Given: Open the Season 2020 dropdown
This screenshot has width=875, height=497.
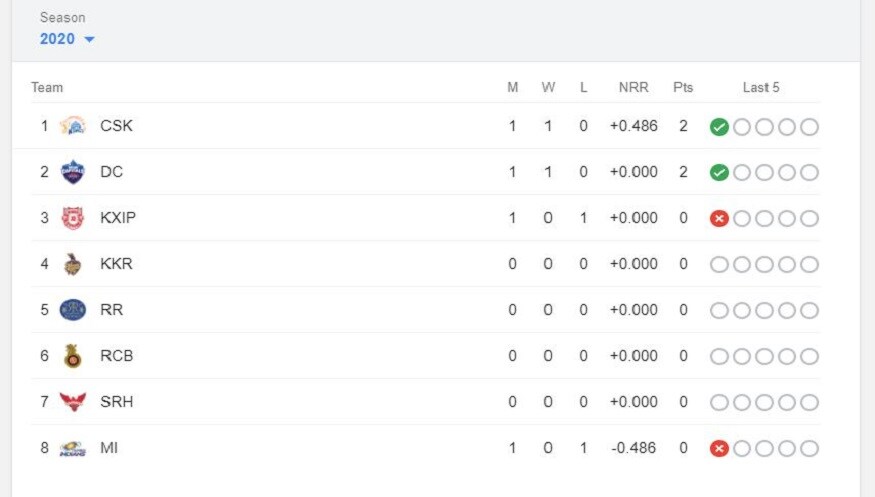Looking at the screenshot, I should coord(67,39).
